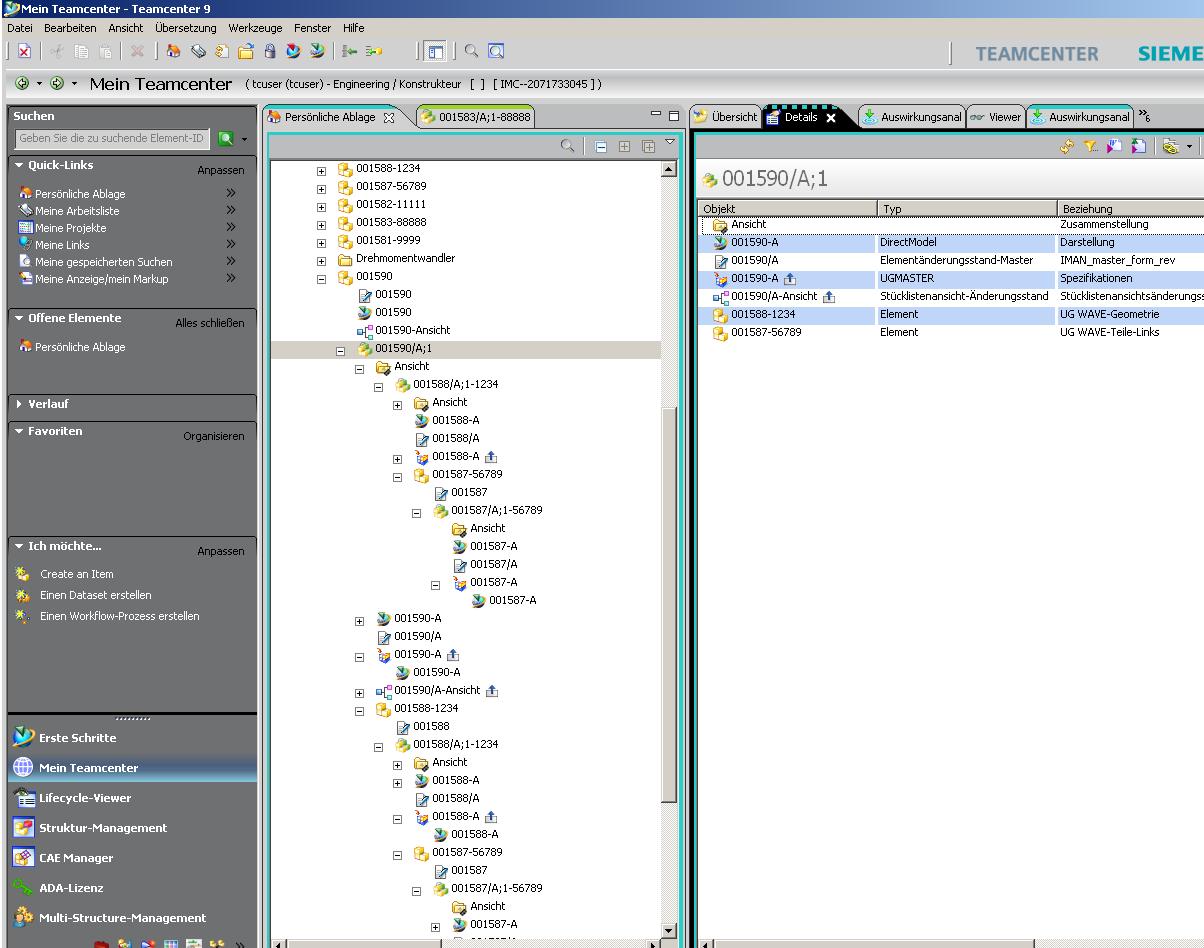
Task: Collapse the Ich möchte section
Action: pos(19,546)
